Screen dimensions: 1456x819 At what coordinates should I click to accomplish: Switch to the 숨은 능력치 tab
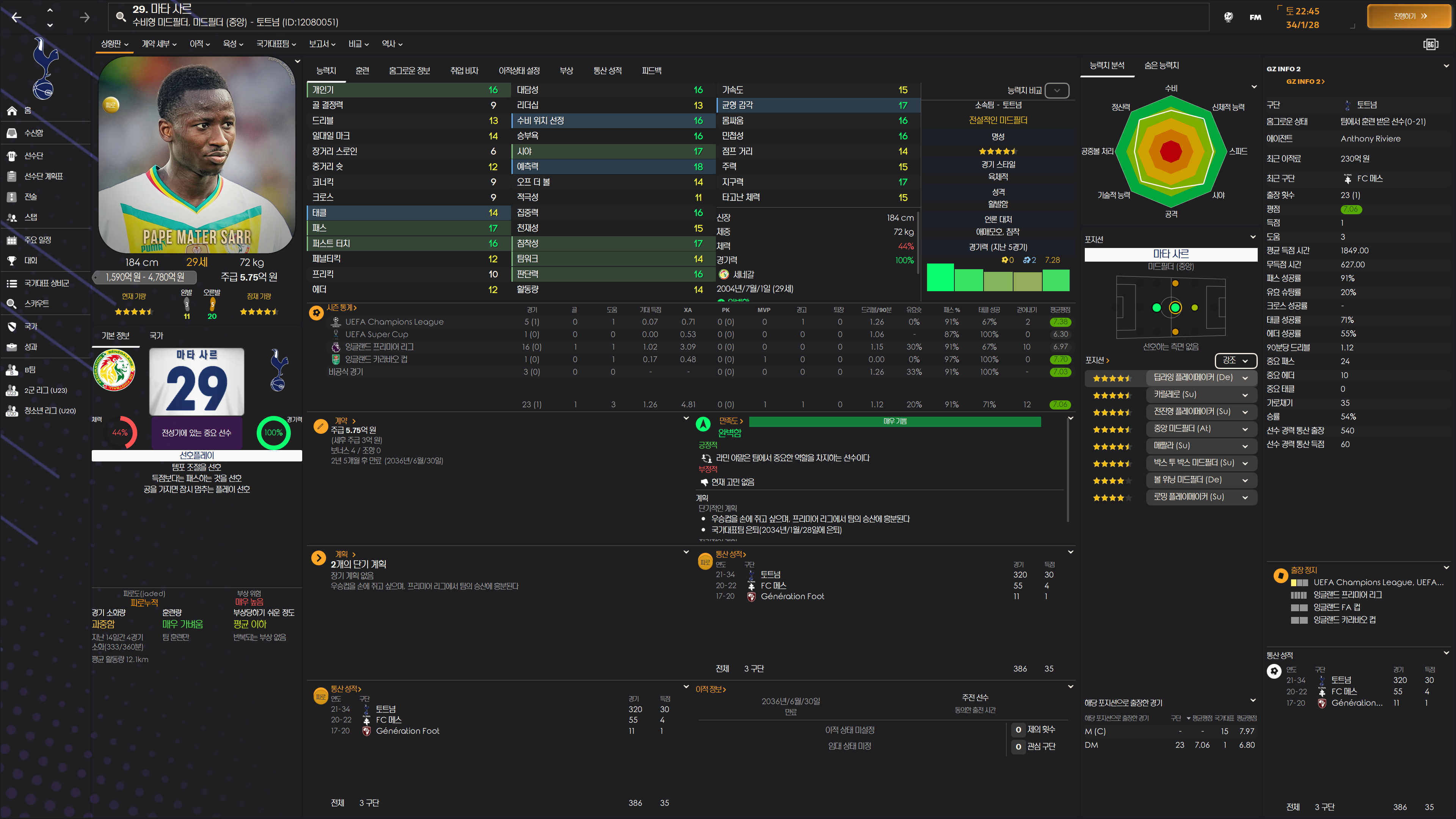[1161, 66]
